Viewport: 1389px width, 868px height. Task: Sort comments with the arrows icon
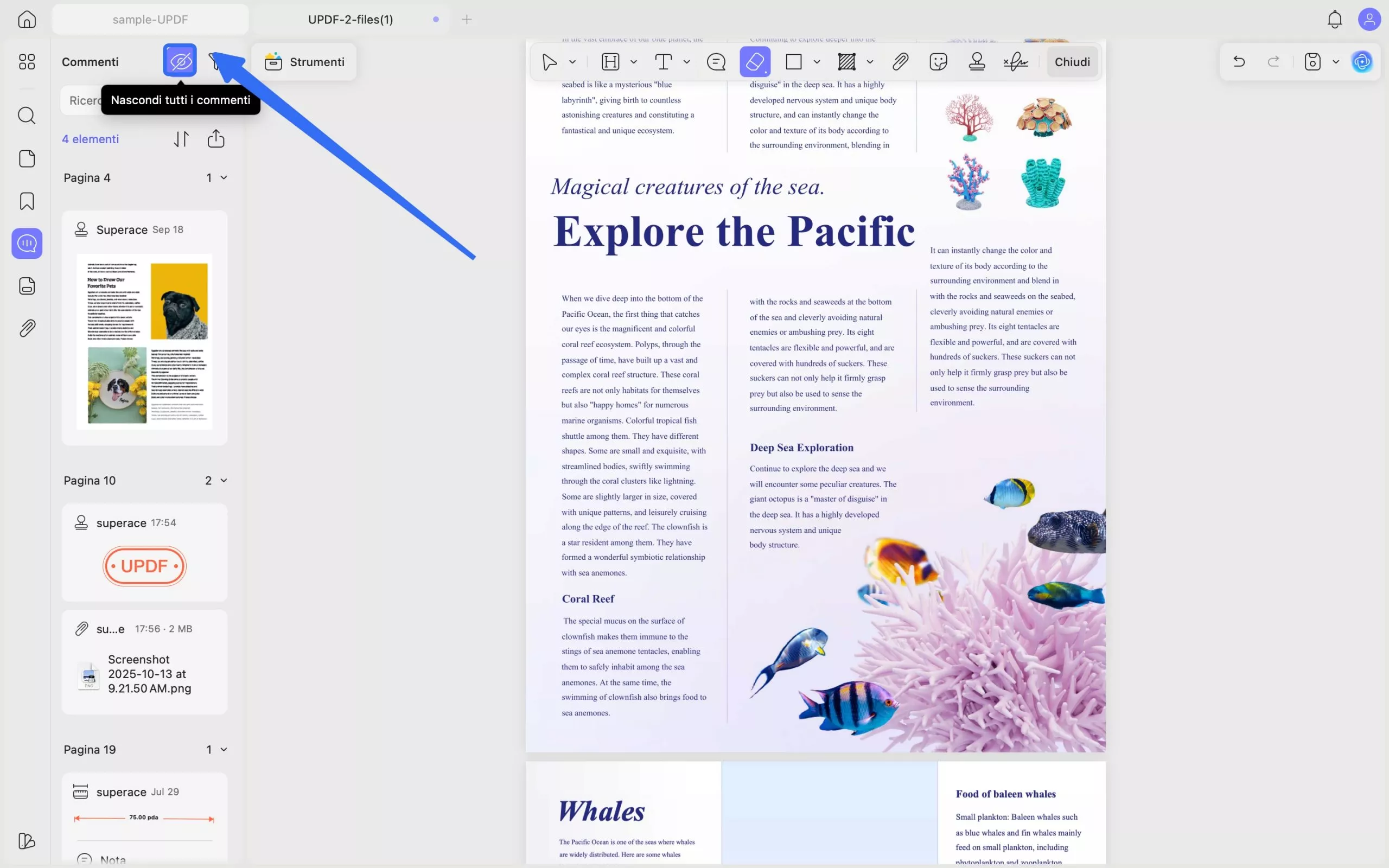tap(181, 139)
